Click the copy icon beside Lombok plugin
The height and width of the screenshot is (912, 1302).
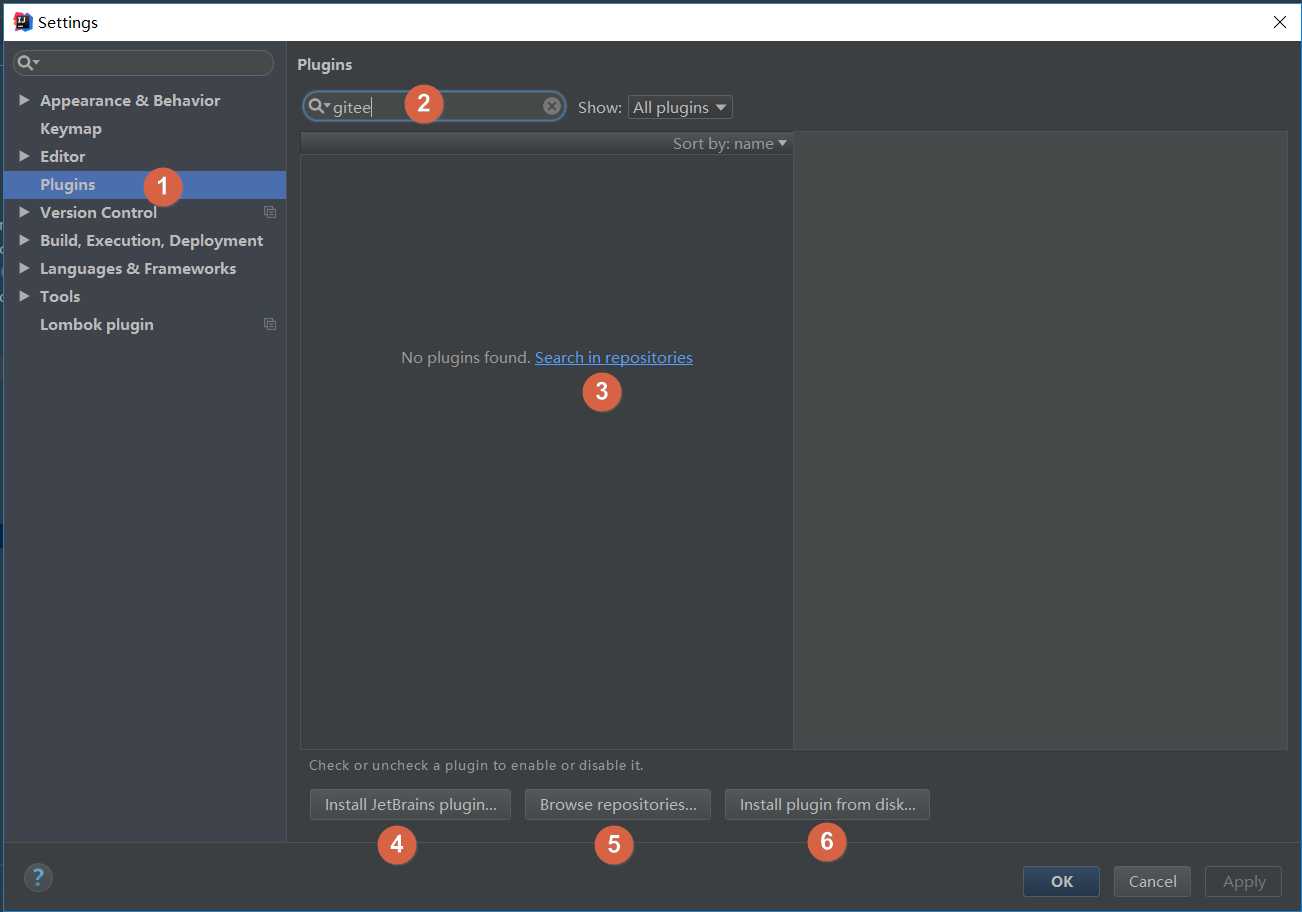click(269, 324)
